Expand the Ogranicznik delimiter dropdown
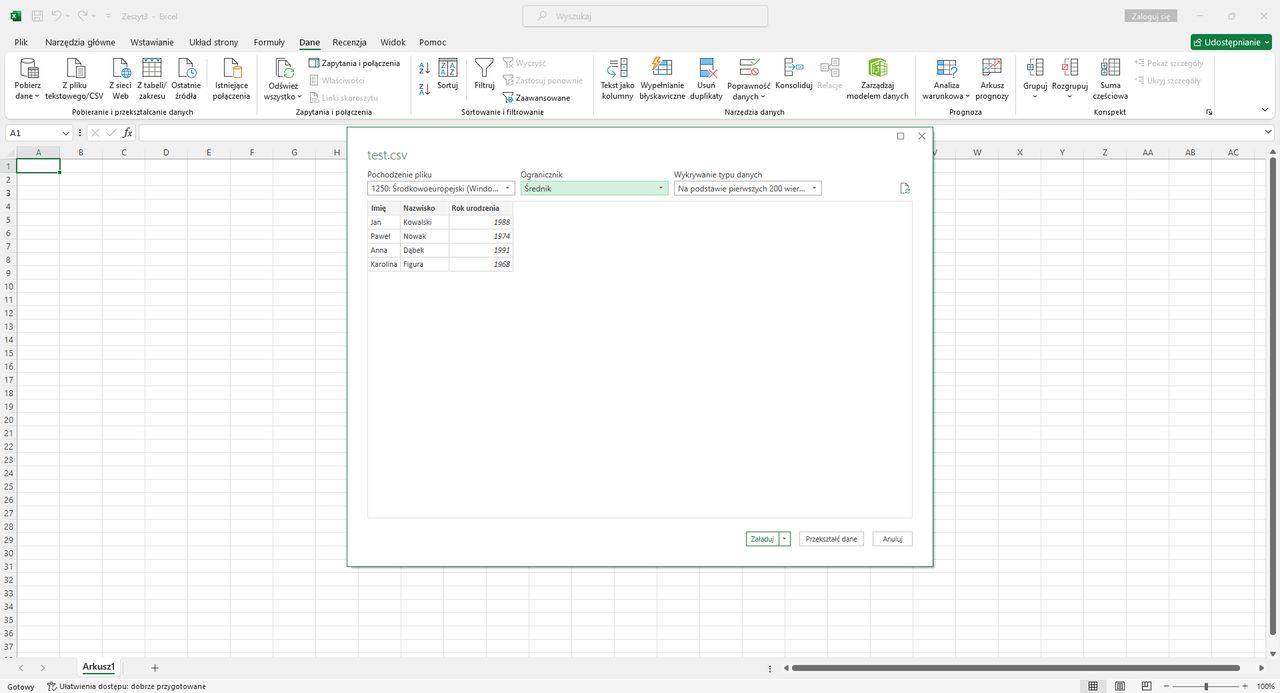Screen dimensions: 1280x693 pos(594,188)
